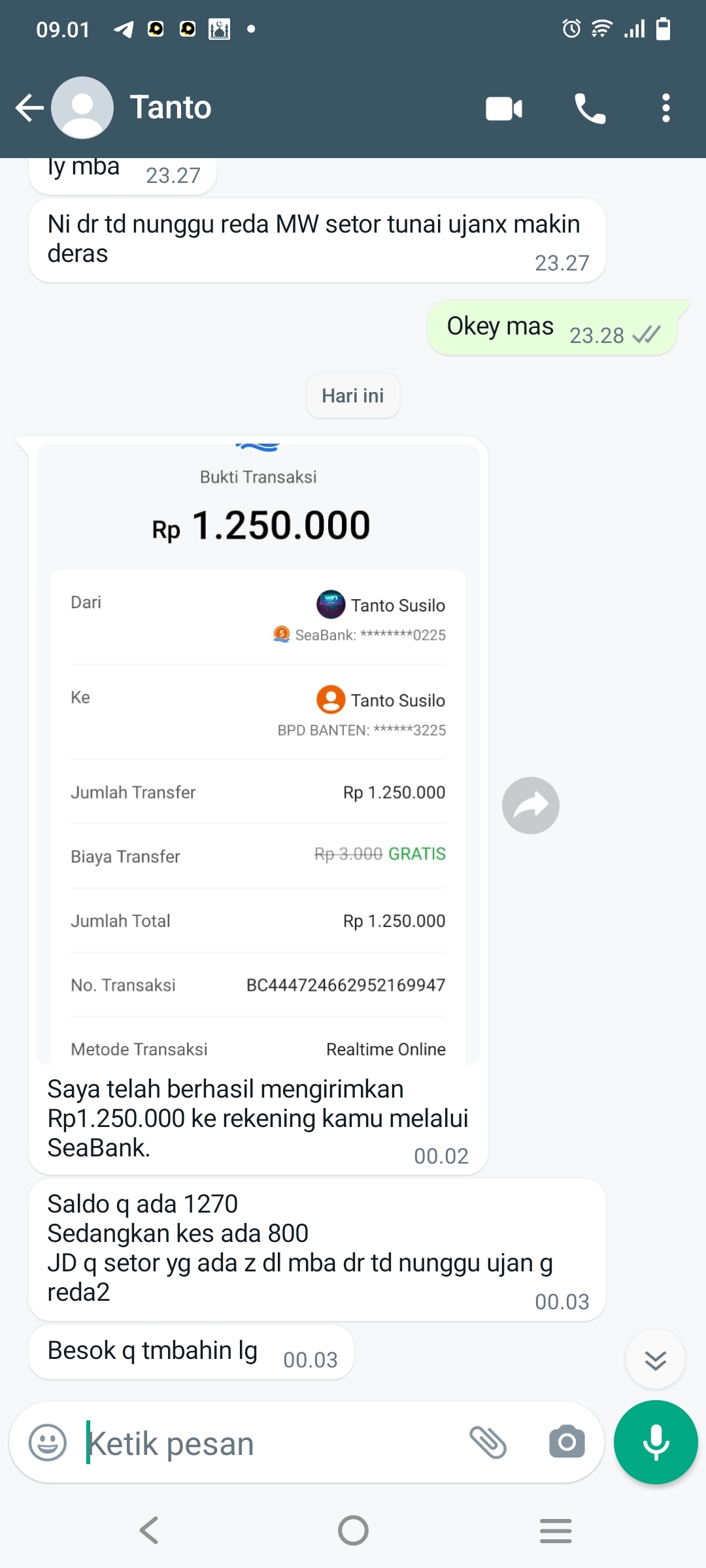Tap the Hari ini date chip

[x=353, y=396]
